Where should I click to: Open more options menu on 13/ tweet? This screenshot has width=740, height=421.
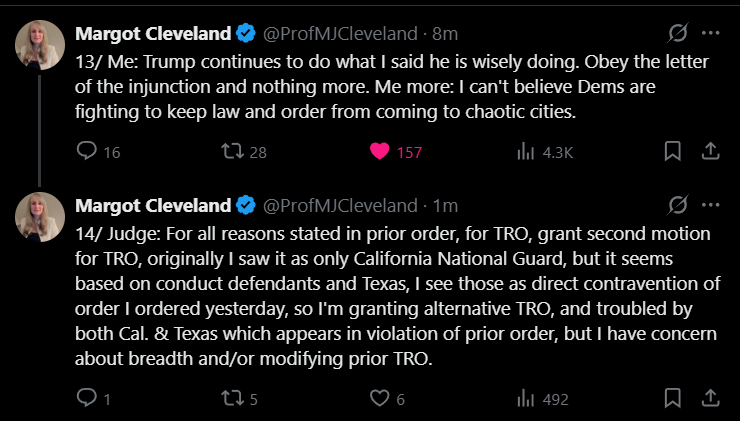[710, 33]
